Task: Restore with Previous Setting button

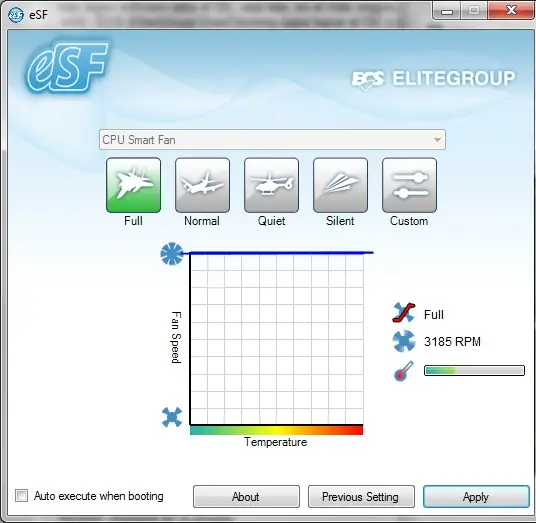Action: (361, 496)
